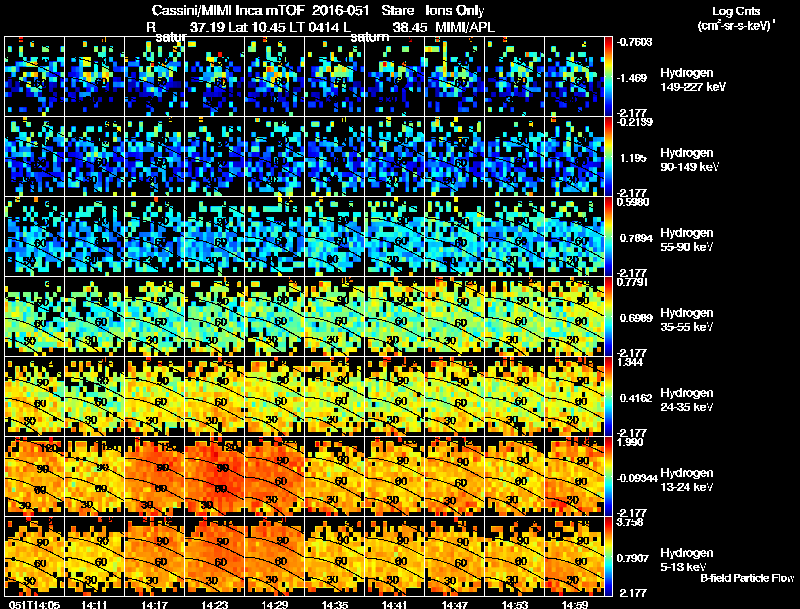Click the '0.7791' colorbar value
Screen dimensions: 800x609
click(x=633, y=282)
